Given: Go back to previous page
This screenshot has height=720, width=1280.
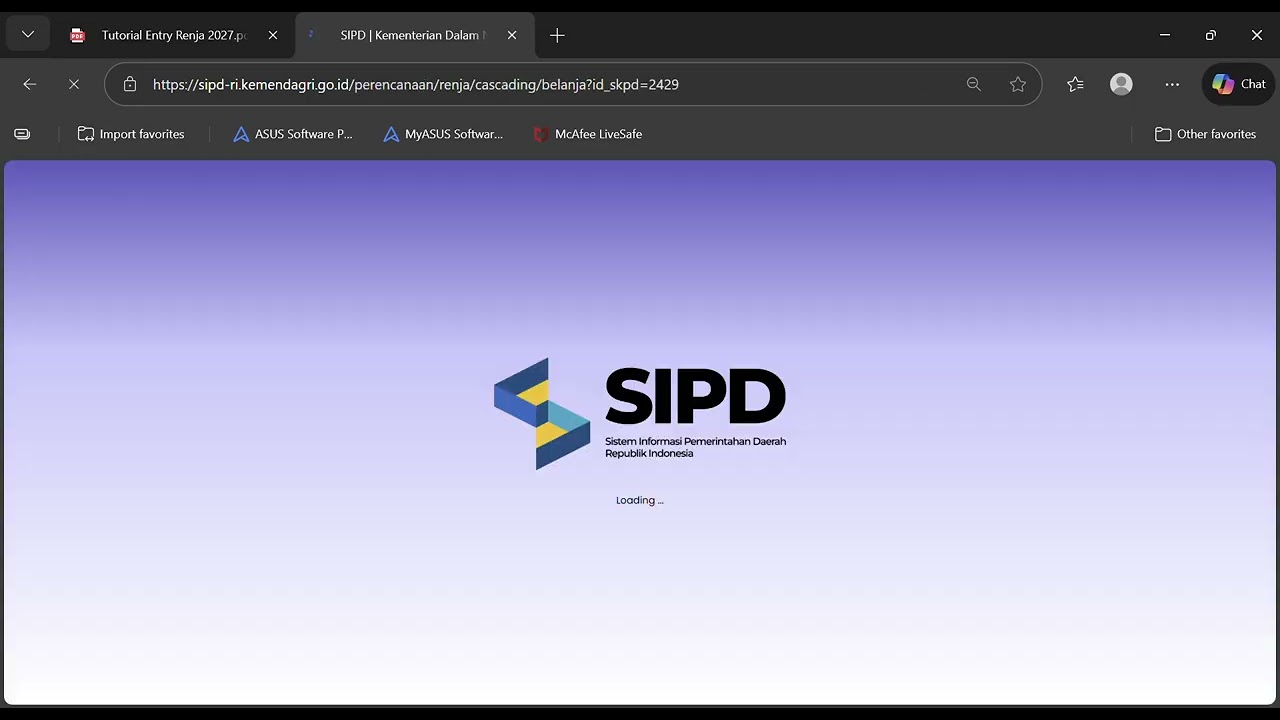Looking at the screenshot, I should (30, 84).
